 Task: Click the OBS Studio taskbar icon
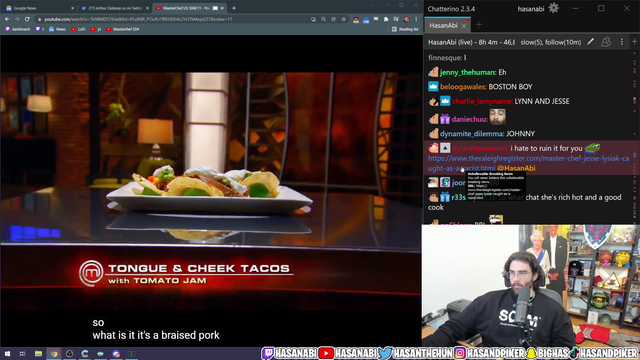(x=69, y=353)
